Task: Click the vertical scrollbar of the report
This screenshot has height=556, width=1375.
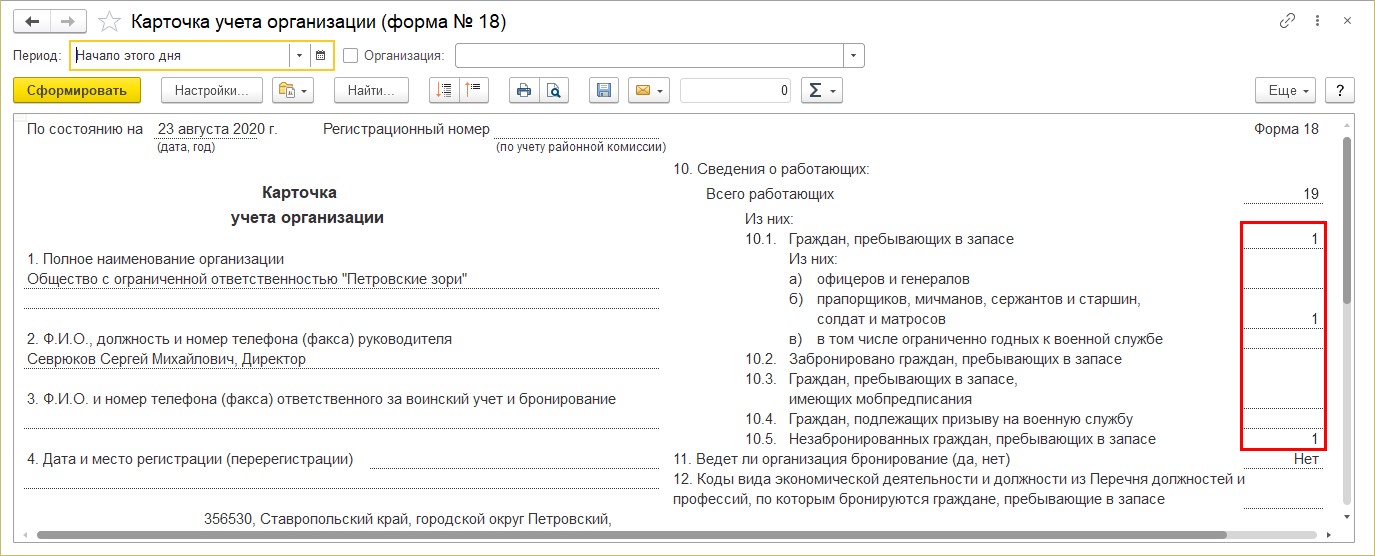Action: tap(1347, 220)
